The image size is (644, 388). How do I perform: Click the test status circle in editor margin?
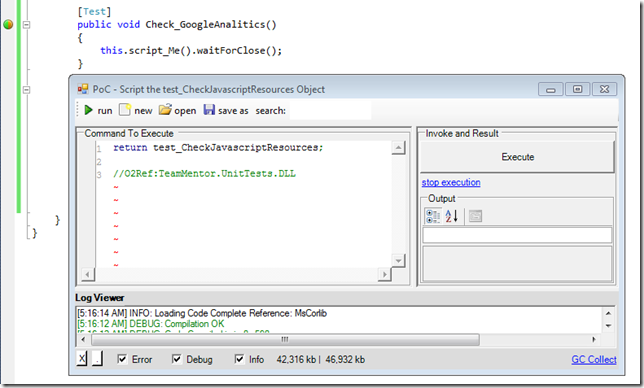tap(8, 24)
